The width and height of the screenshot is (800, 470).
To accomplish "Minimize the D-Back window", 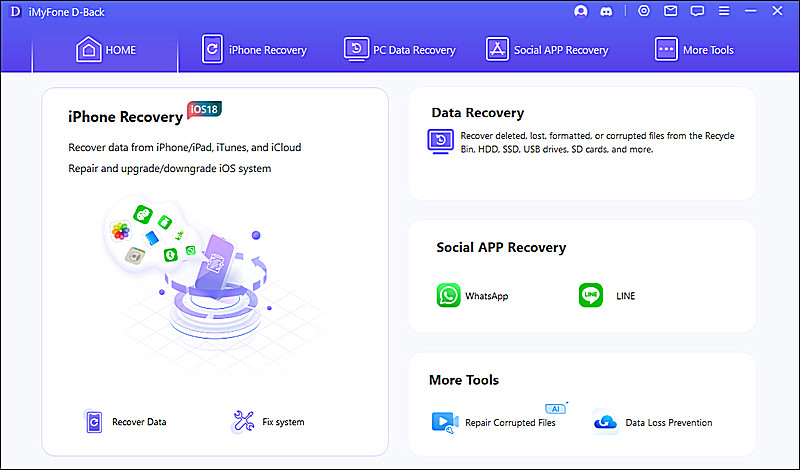I will (751, 11).
